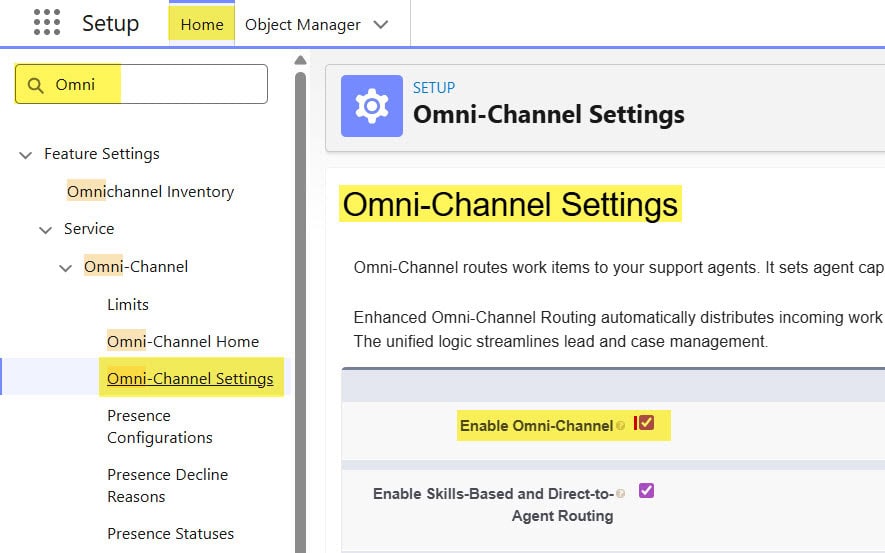Collapse the Service tree node
Screen dimensions: 885x553
pyautogui.click(x=46, y=230)
